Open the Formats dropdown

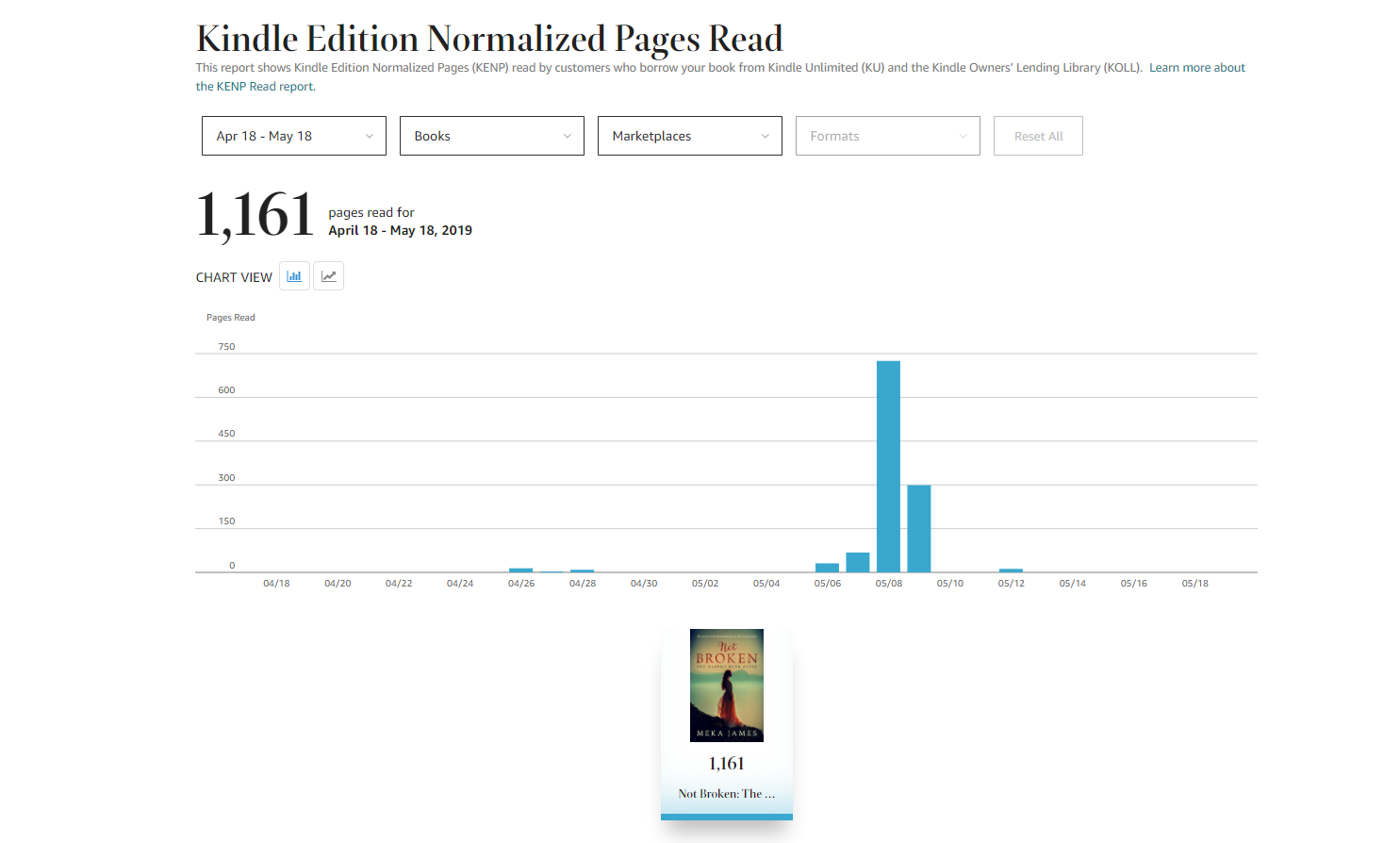[x=888, y=136]
